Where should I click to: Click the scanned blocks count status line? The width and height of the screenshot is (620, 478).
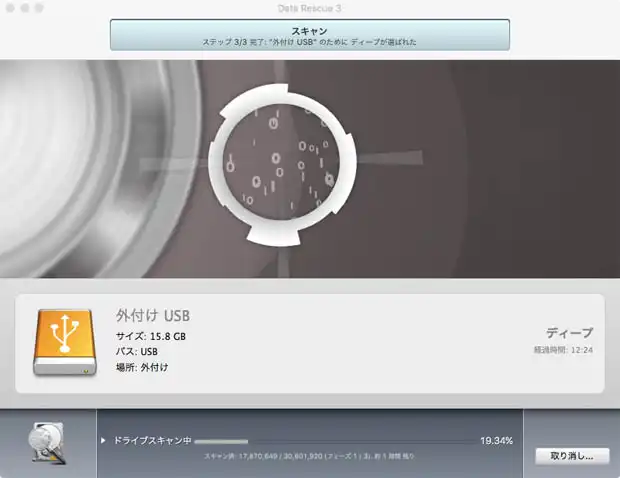[309, 456]
